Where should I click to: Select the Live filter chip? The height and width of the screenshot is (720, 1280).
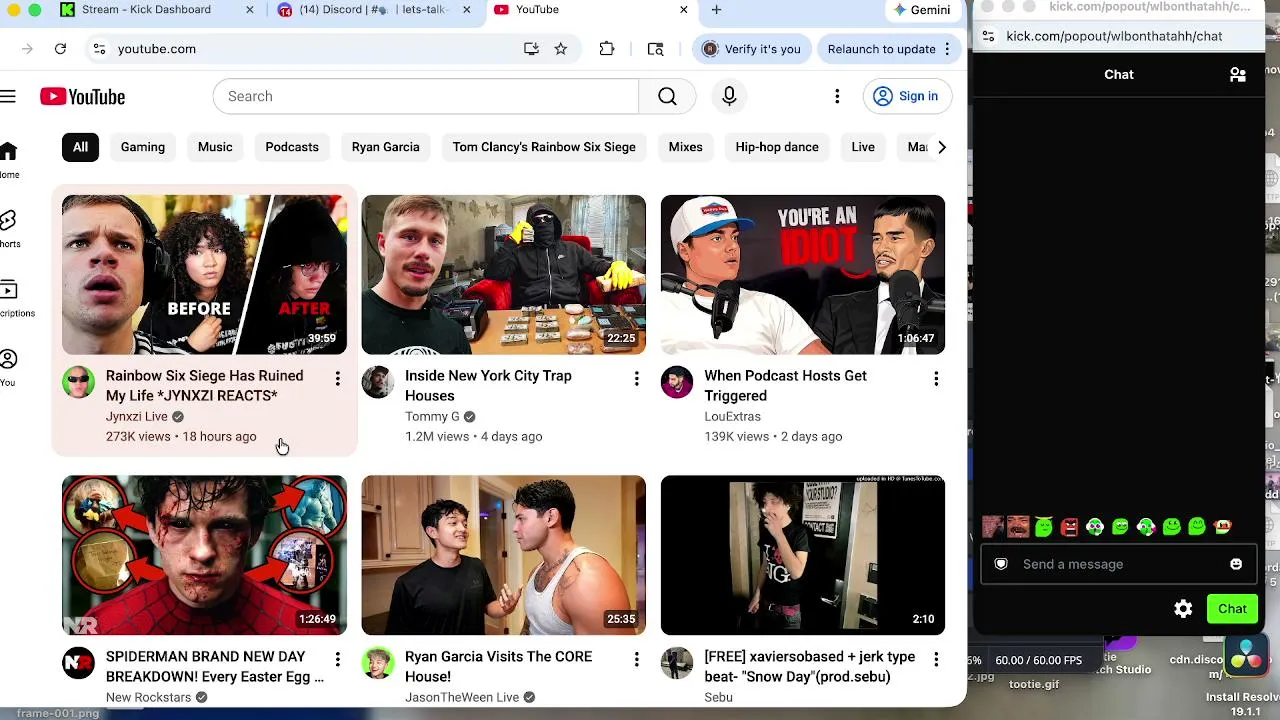click(863, 147)
